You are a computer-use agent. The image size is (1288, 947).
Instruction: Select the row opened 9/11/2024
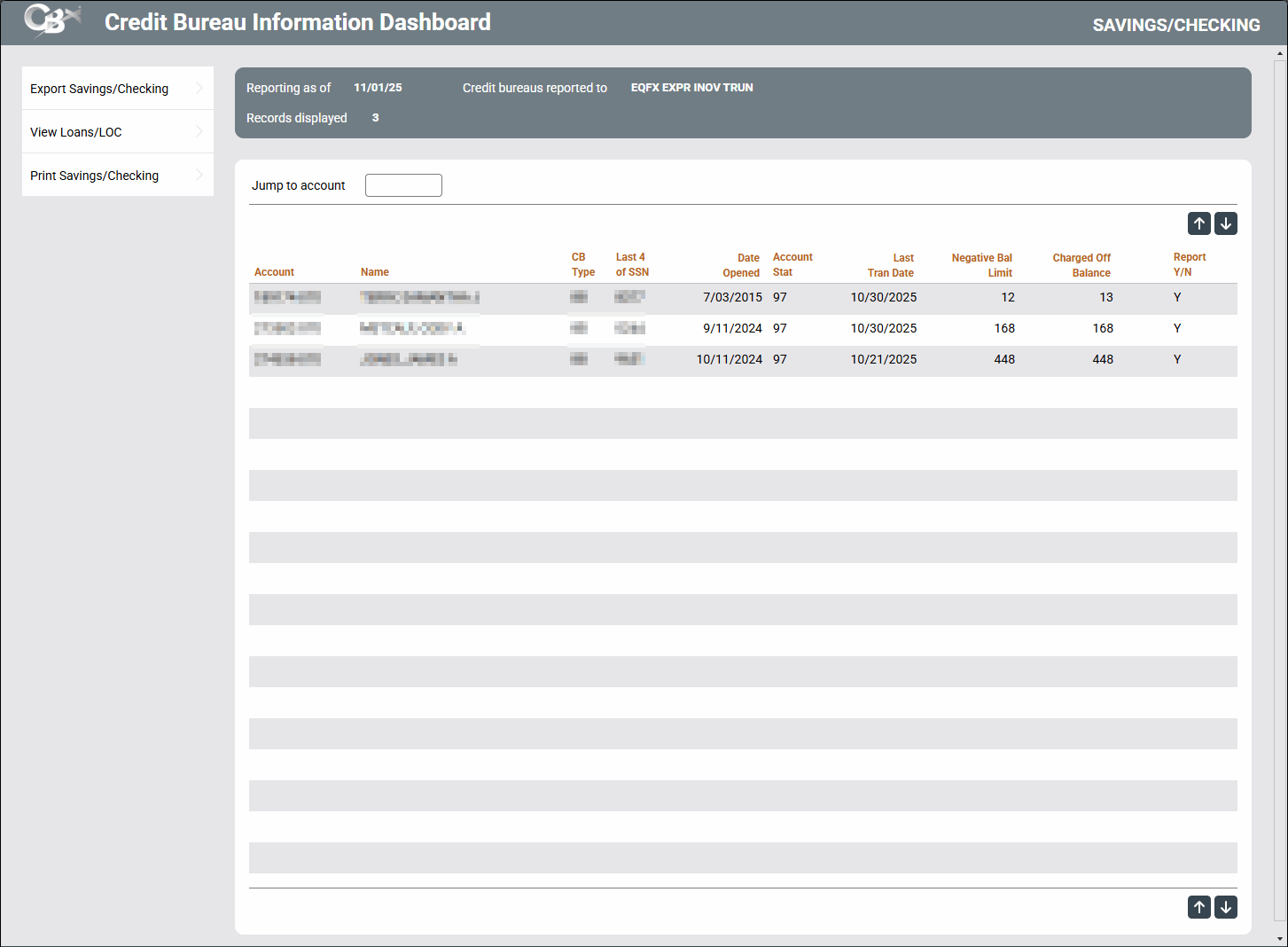(732, 329)
